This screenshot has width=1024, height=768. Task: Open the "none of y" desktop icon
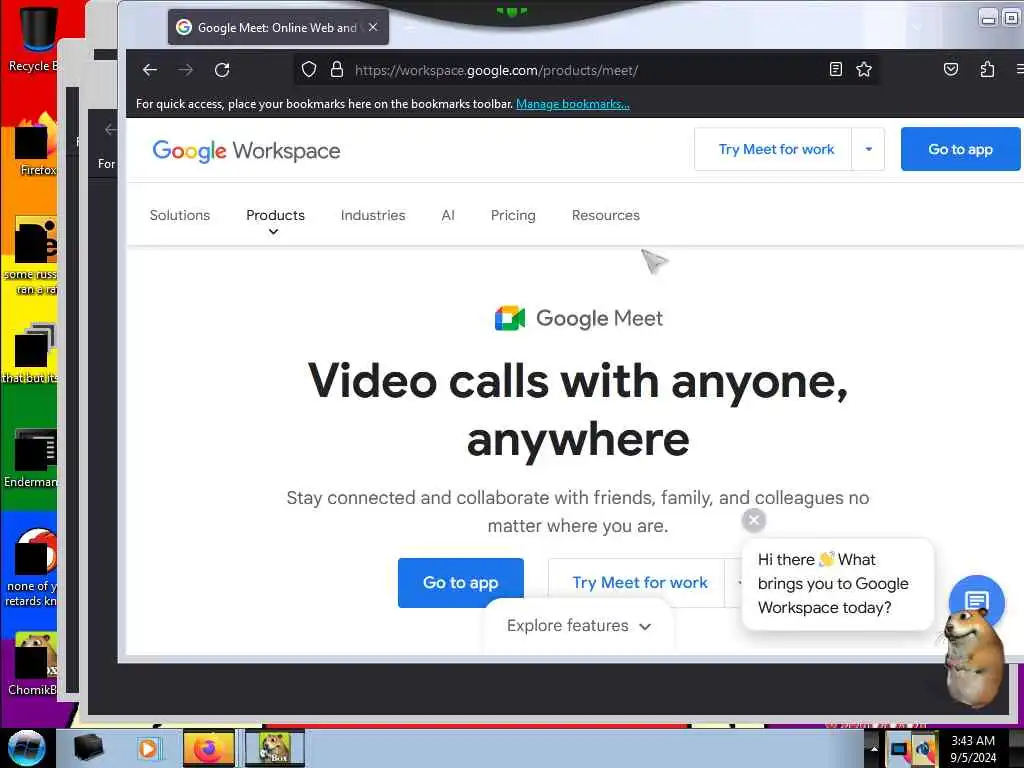(x=31, y=568)
